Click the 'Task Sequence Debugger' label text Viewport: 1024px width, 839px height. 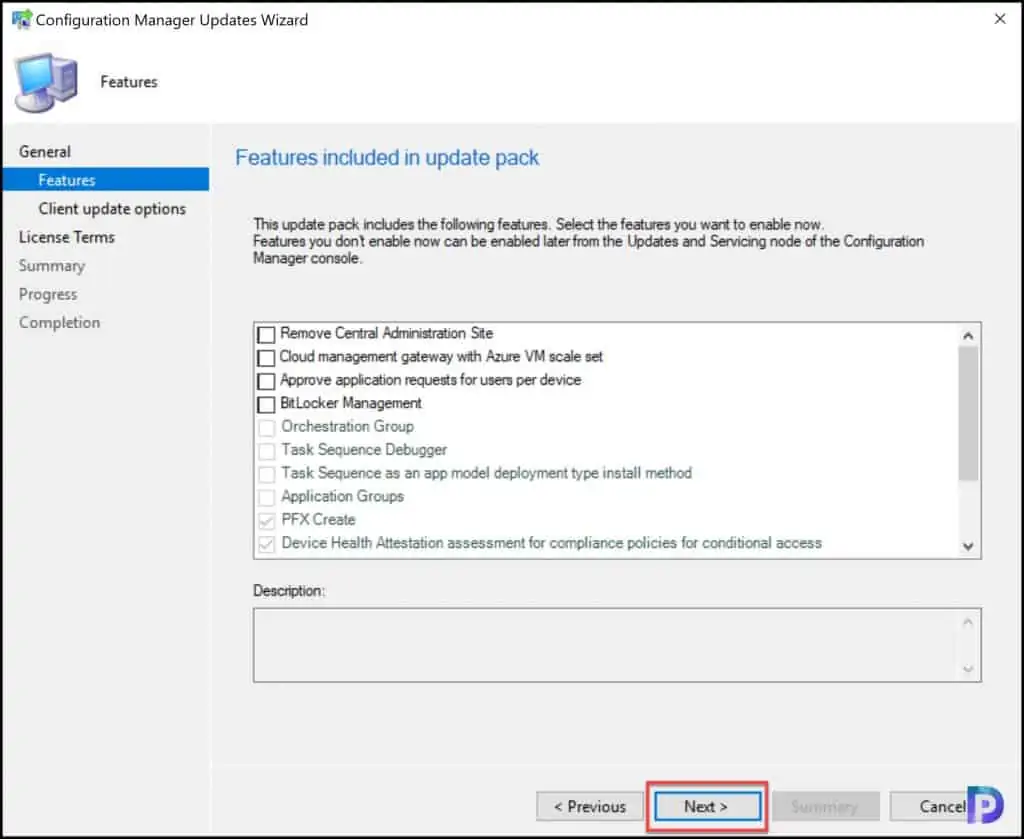point(364,450)
